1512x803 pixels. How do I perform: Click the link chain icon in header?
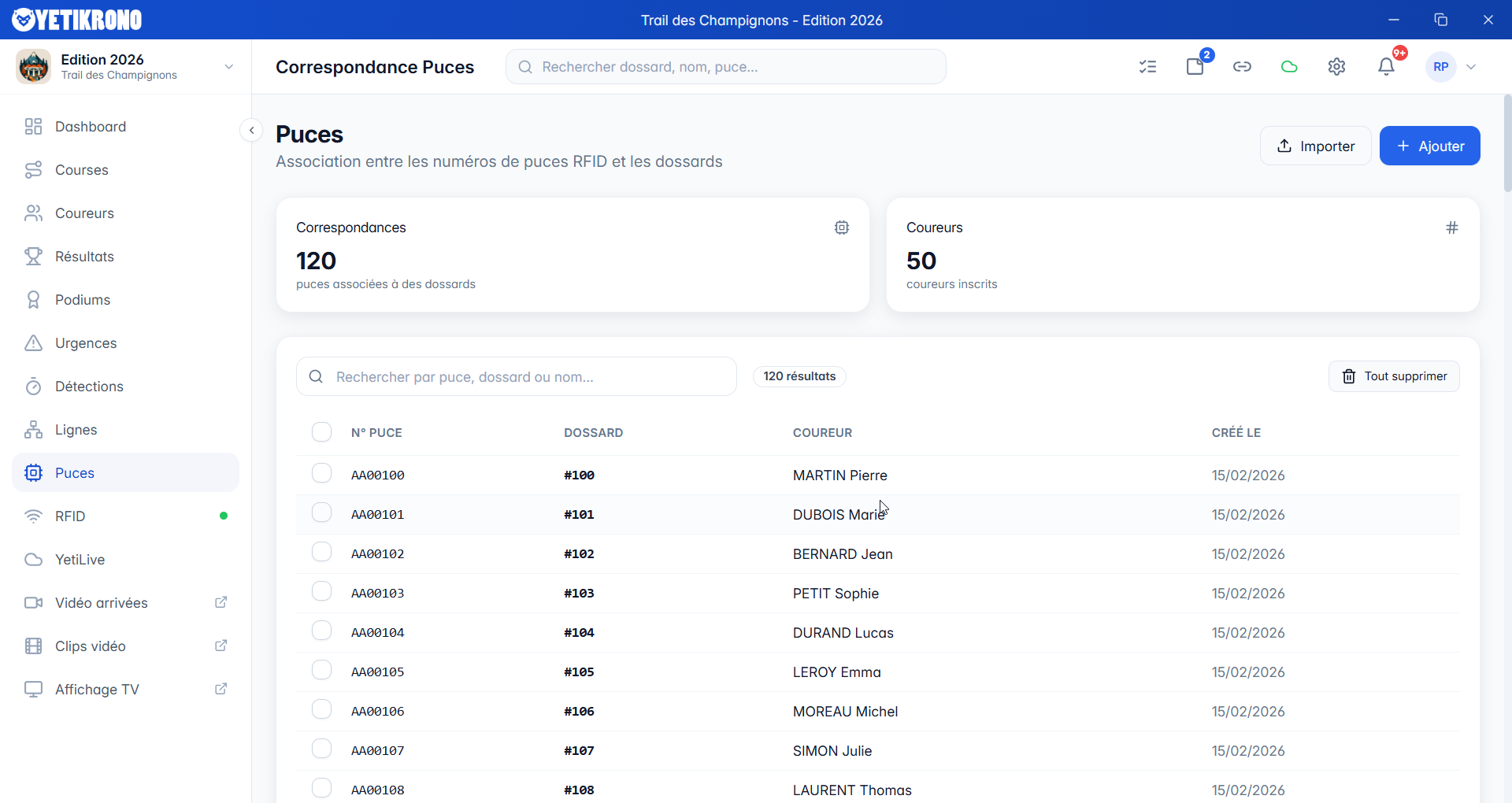(1242, 67)
